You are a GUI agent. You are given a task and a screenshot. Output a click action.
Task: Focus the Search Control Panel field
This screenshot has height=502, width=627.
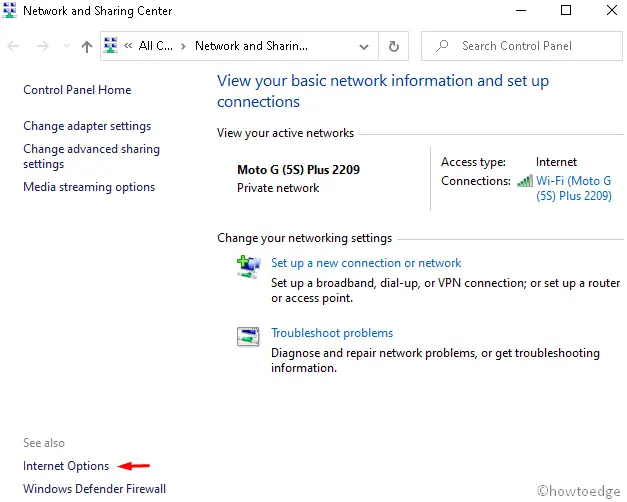[521, 46]
